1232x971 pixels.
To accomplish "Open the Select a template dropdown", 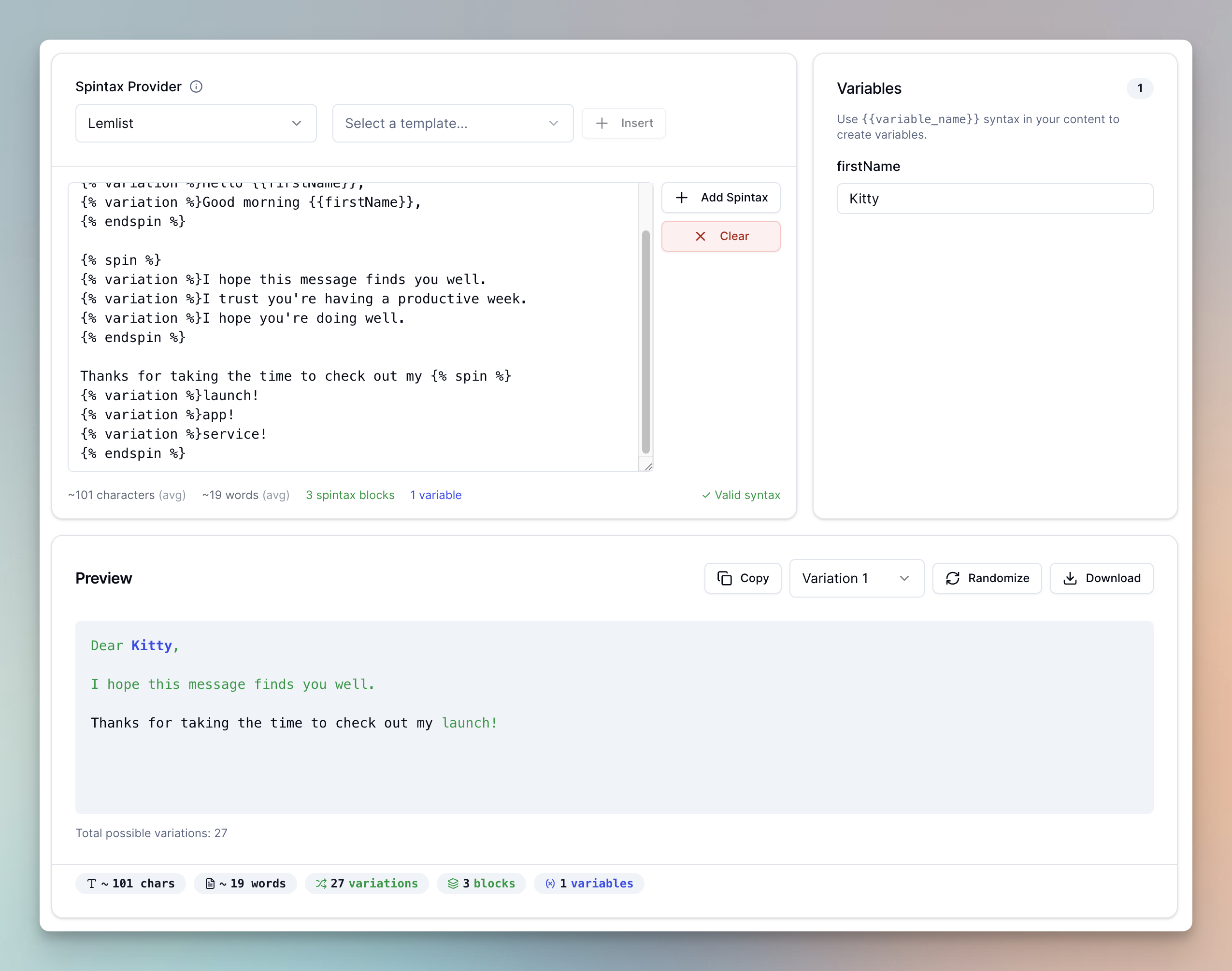I will coord(453,123).
